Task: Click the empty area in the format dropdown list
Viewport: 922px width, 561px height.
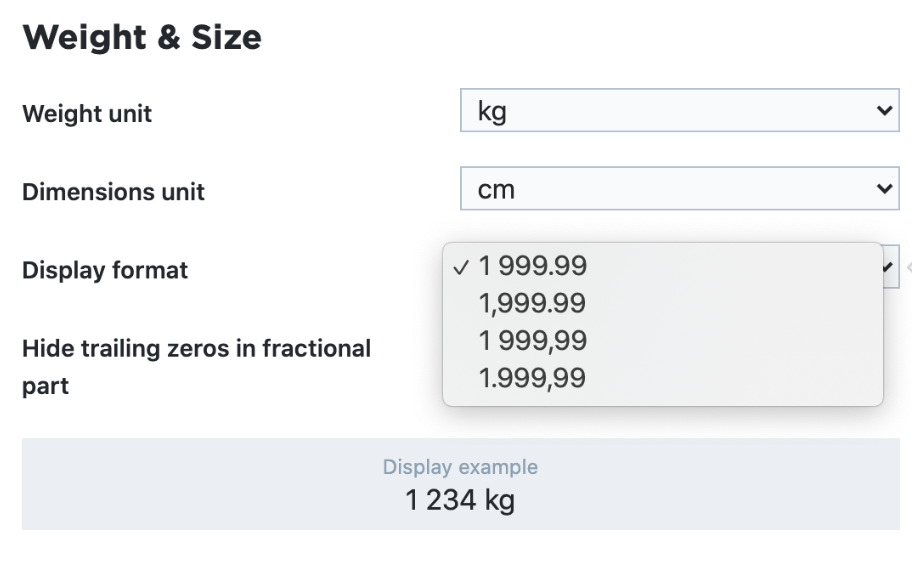Action: pyautogui.click(x=740, y=340)
